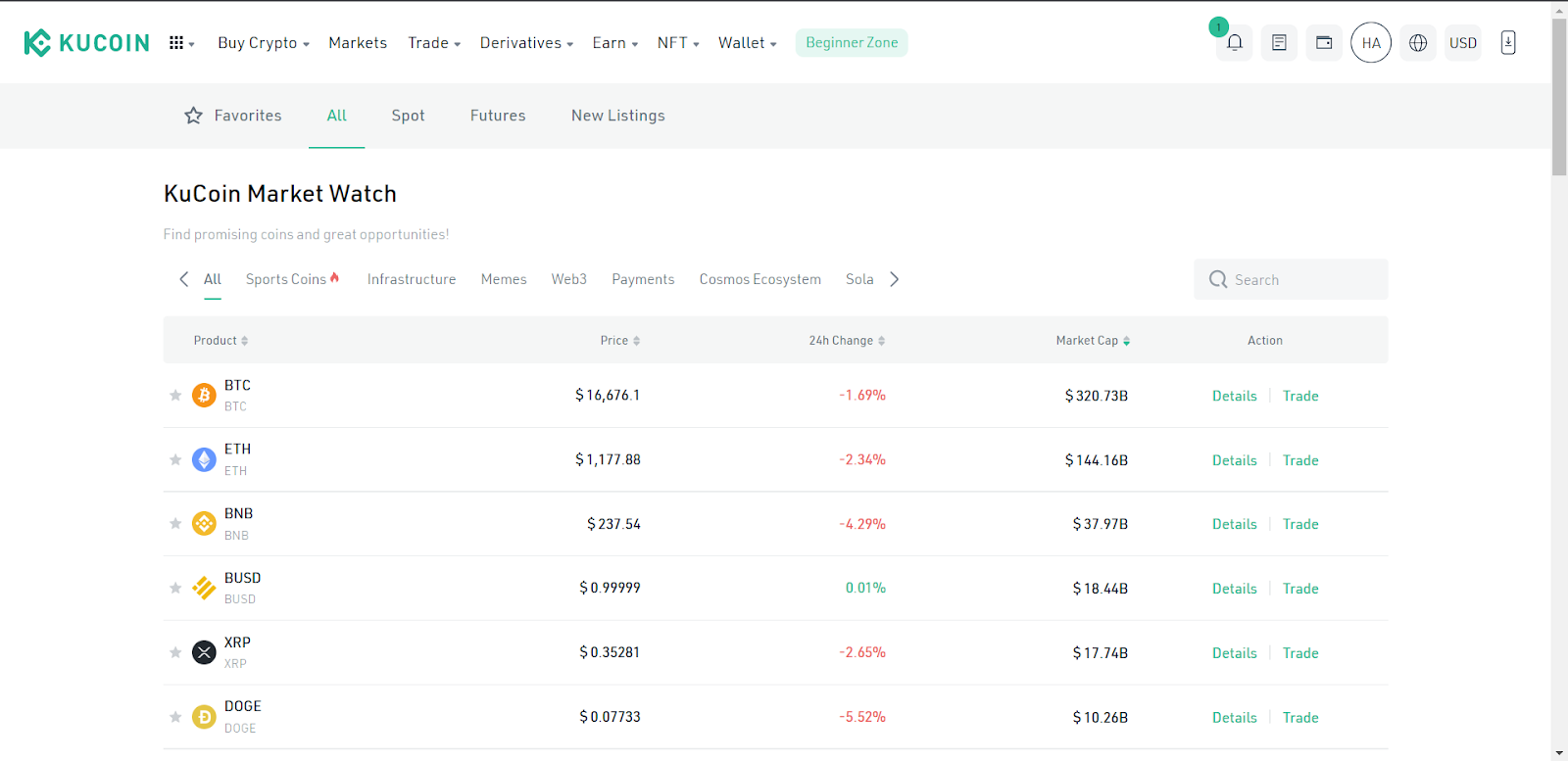This screenshot has width=1568, height=761.
Task: Open Details for ETH
Action: pos(1235,460)
